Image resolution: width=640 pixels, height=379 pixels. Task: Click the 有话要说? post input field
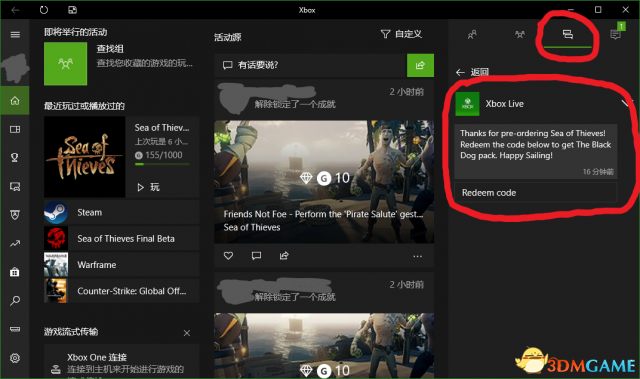(311, 65)
